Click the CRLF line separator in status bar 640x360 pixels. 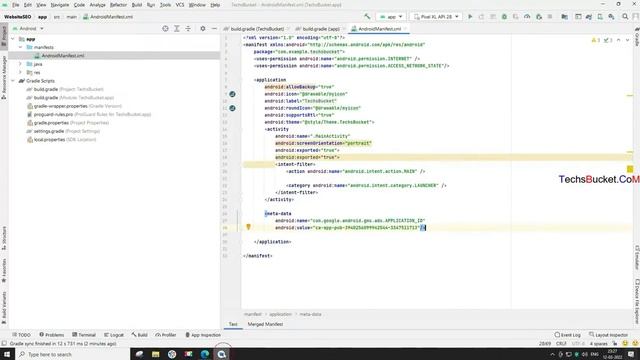561,344
